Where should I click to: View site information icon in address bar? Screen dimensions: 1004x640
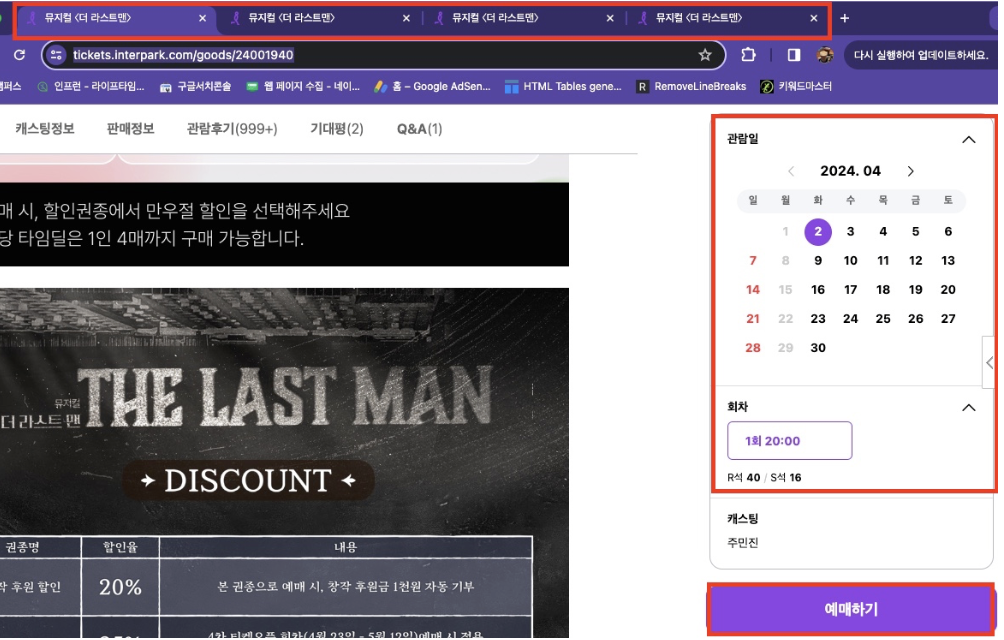56,55
